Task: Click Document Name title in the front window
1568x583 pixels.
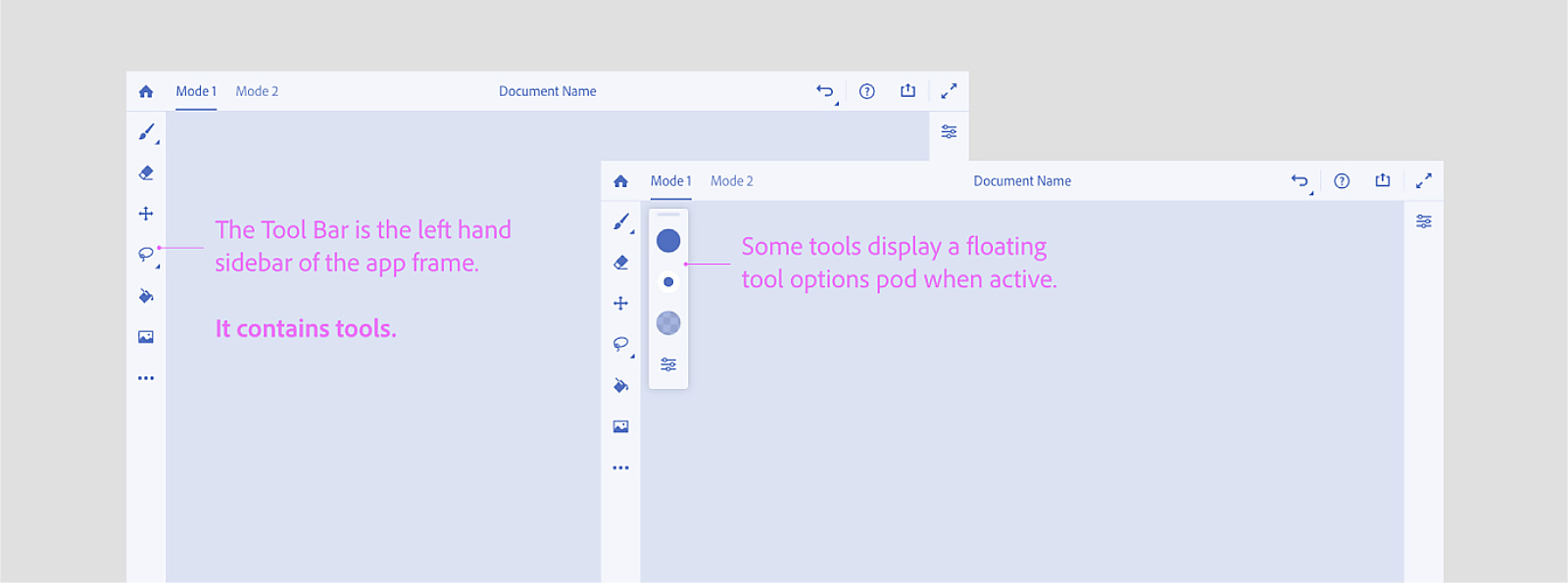Action: pyautogui.click(x=1022, y=181)
